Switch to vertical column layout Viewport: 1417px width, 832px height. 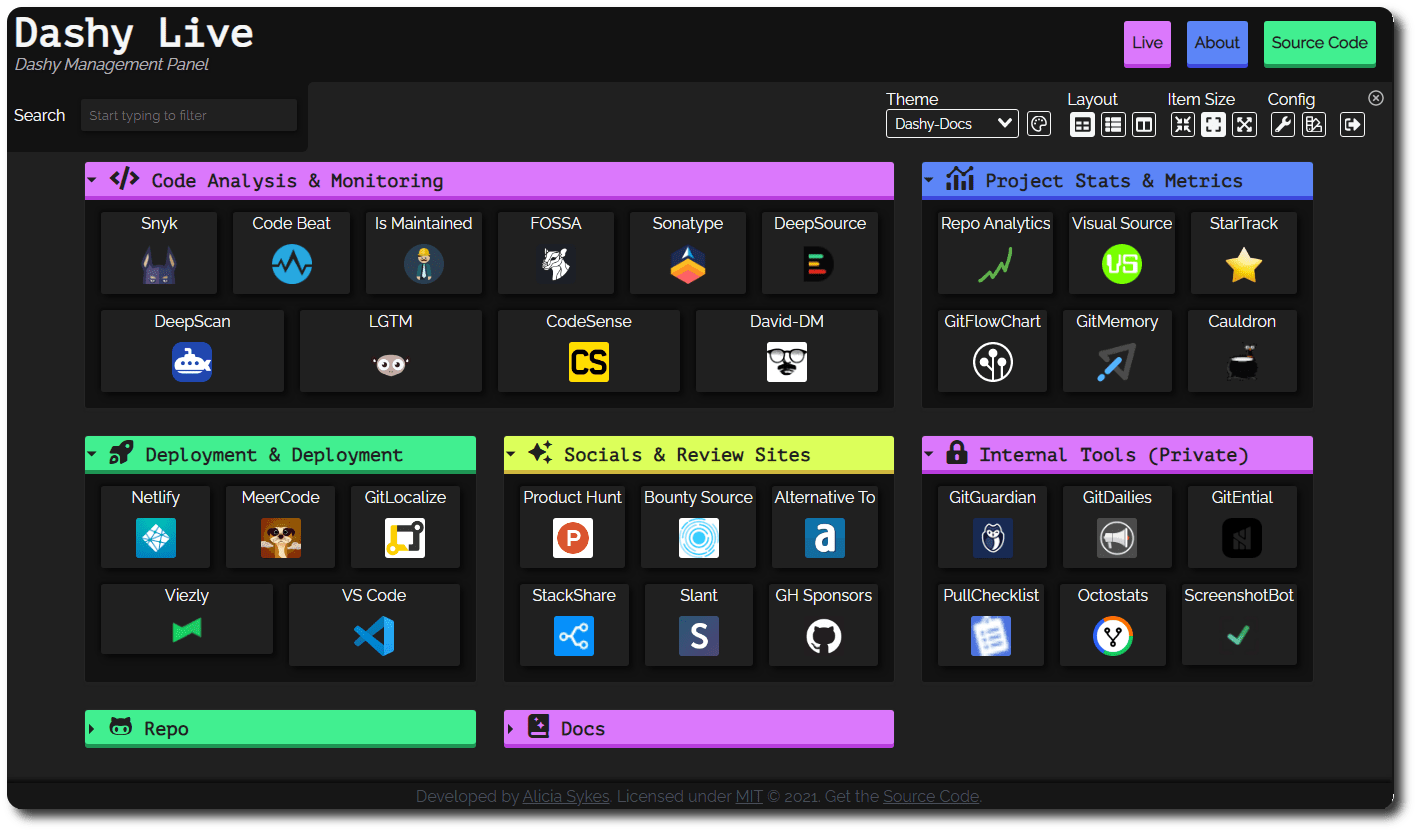(1144, 124)
